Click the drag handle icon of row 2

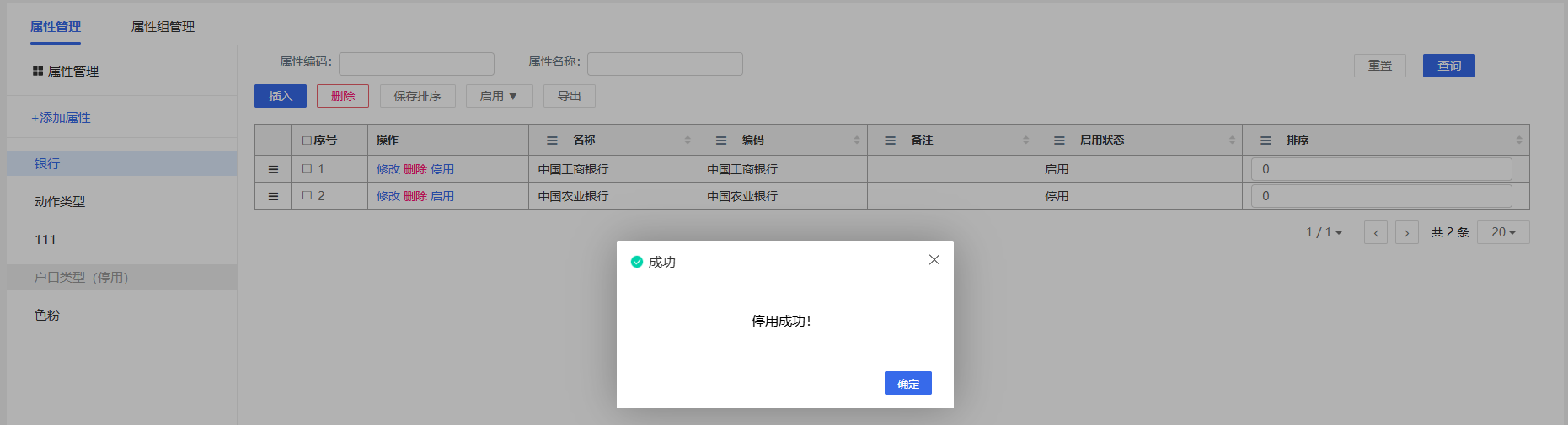pos(273,196)
